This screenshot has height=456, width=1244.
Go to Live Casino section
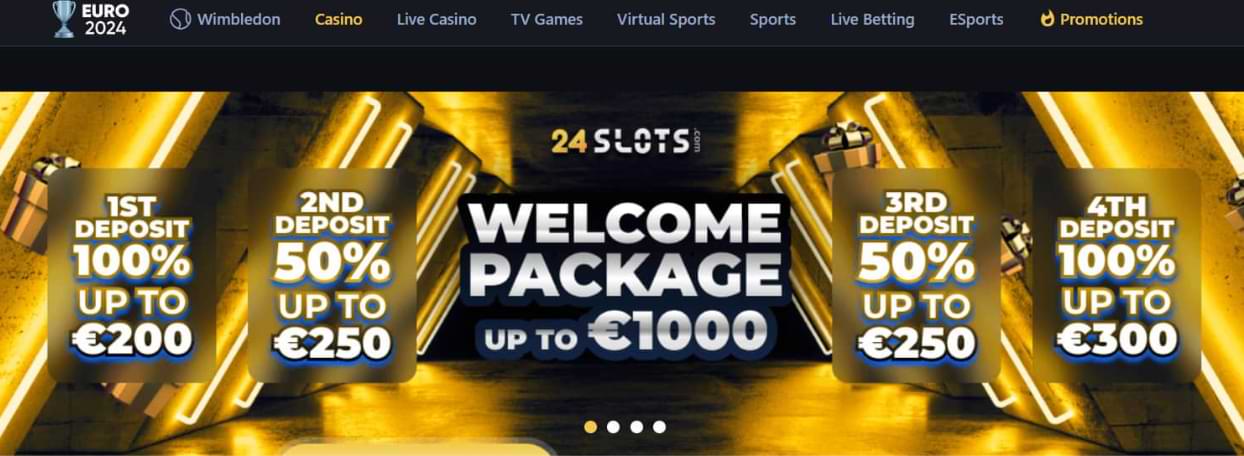coord(436,19)
